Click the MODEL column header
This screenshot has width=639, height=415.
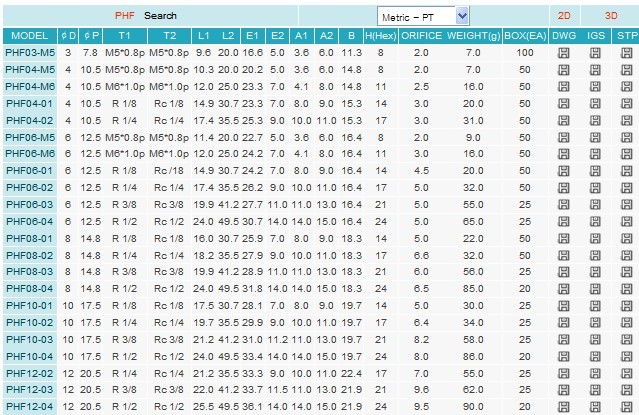click(x=29, y=35)
